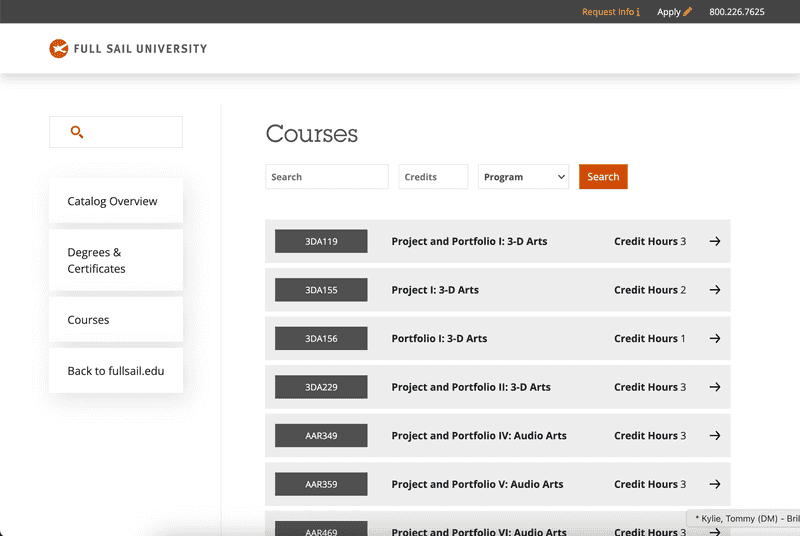Click the Kylie, Tommy (DM) tooltip
The image size is (800, 536).
point(744,518)
